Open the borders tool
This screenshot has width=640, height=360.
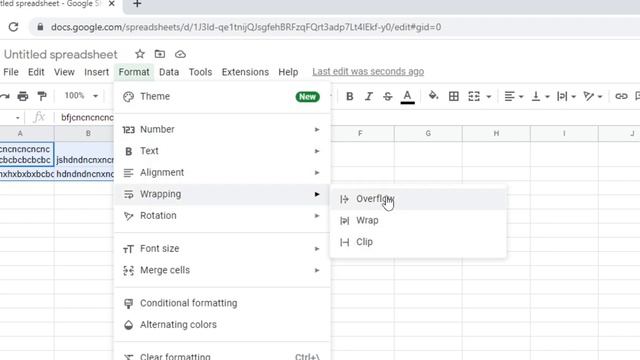pyautogui.click(x=453, y=96)
